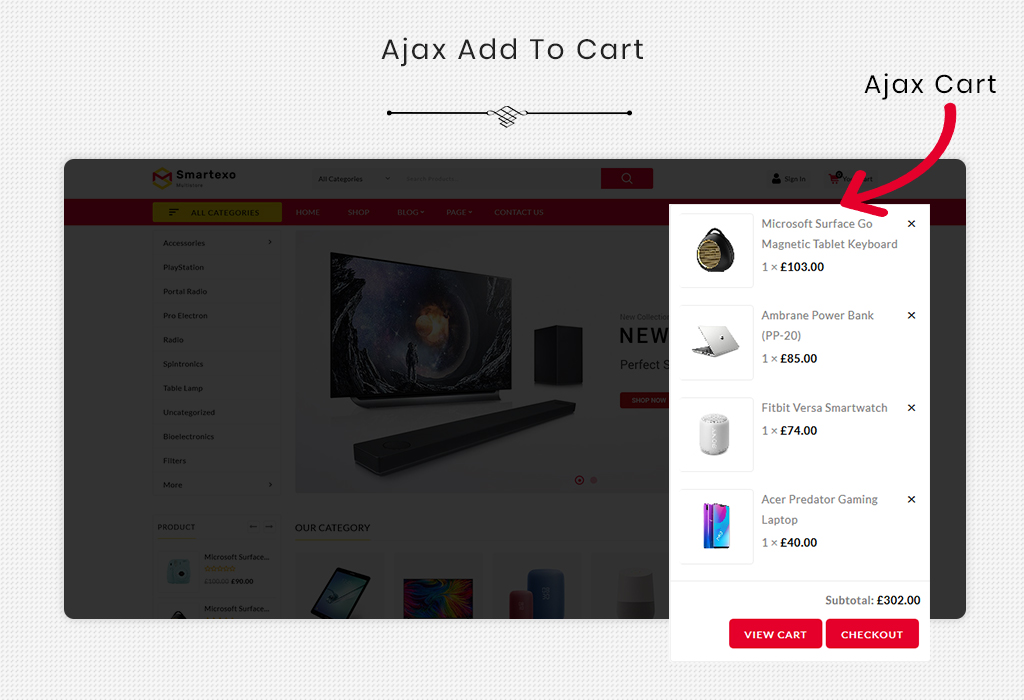Remove Ambrane Power Bank from cart
Viewport: 1024px width, 700px height.
point(912,315)
